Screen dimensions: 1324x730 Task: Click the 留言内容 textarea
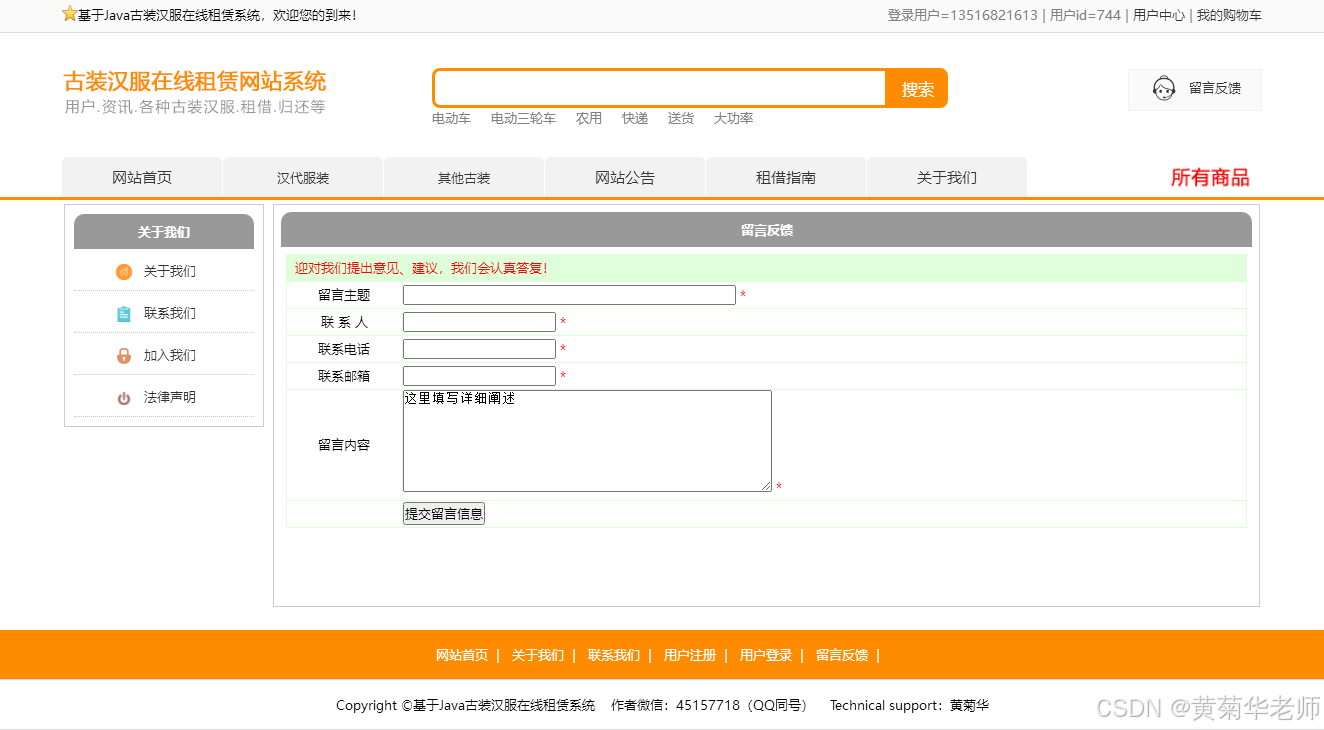587,441
